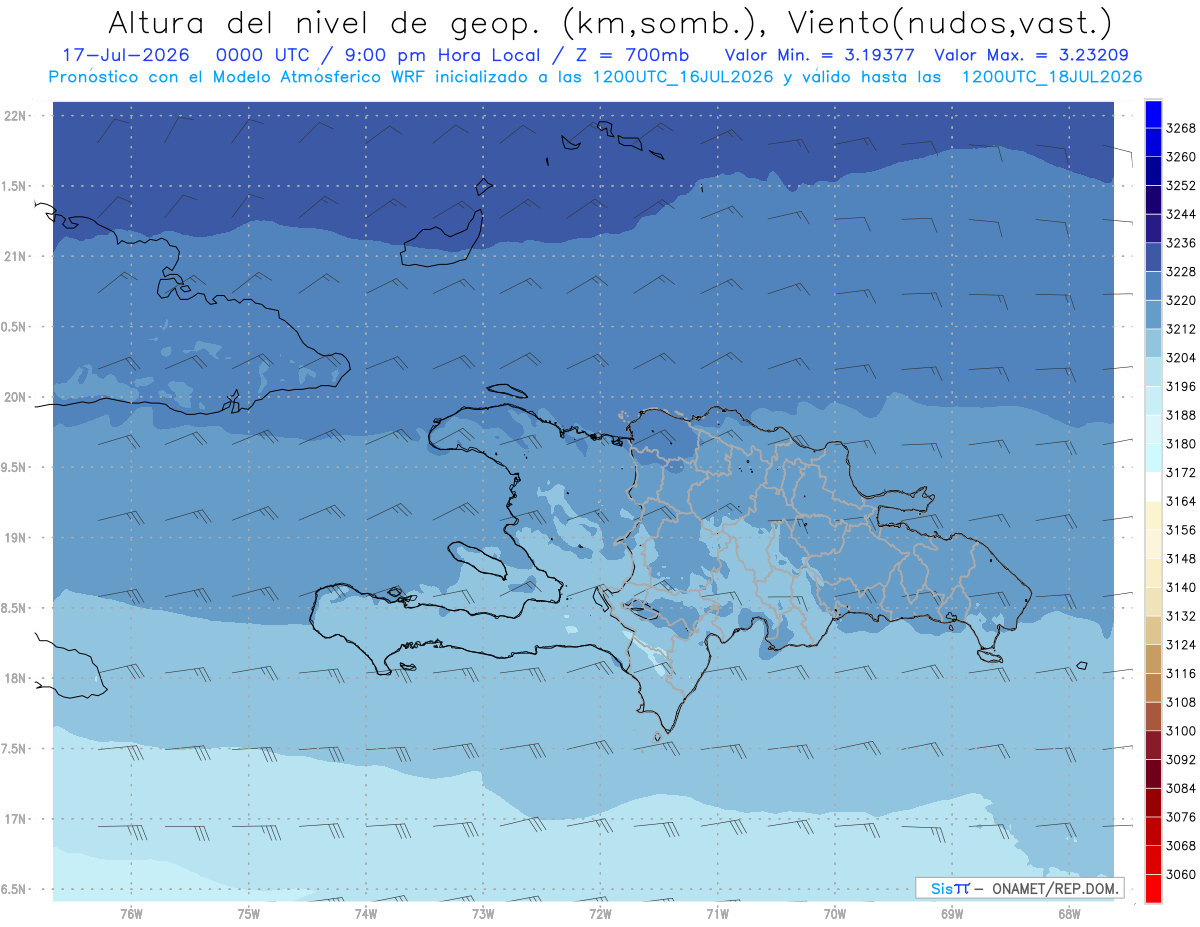The width and height of the screenshot is (1200, 927).
Task: Click the '18N' latitude label
Action: pyautogui.click(x=15, y=678)
